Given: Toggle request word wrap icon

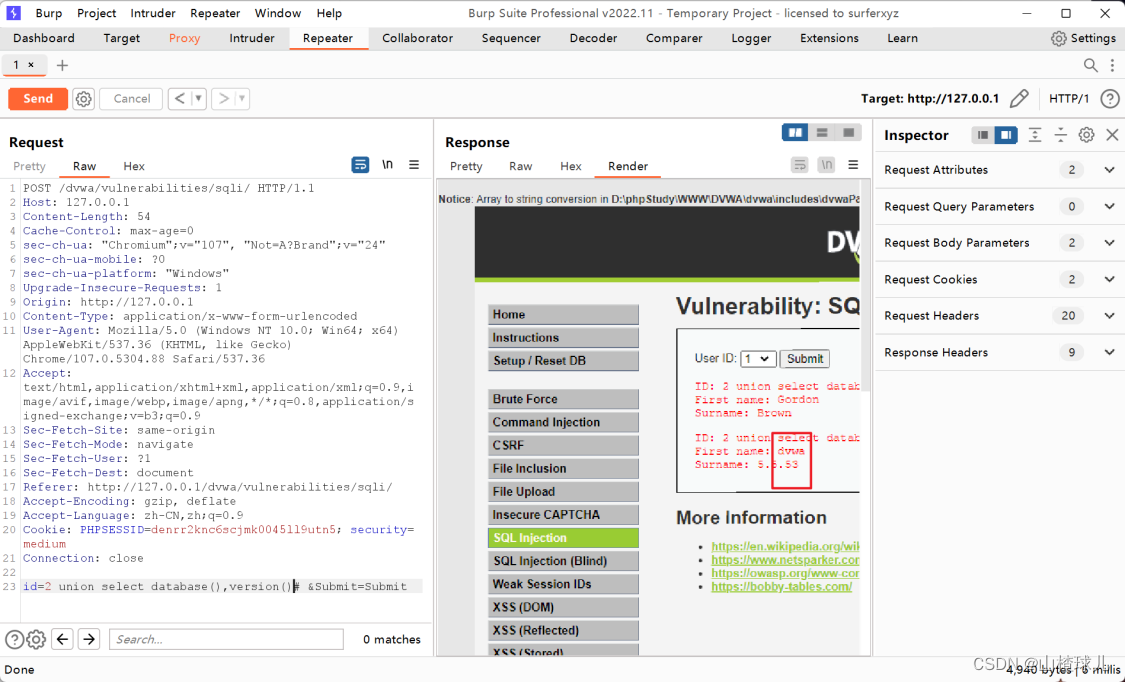Looking at the screenshot, I should coord(360,165).
